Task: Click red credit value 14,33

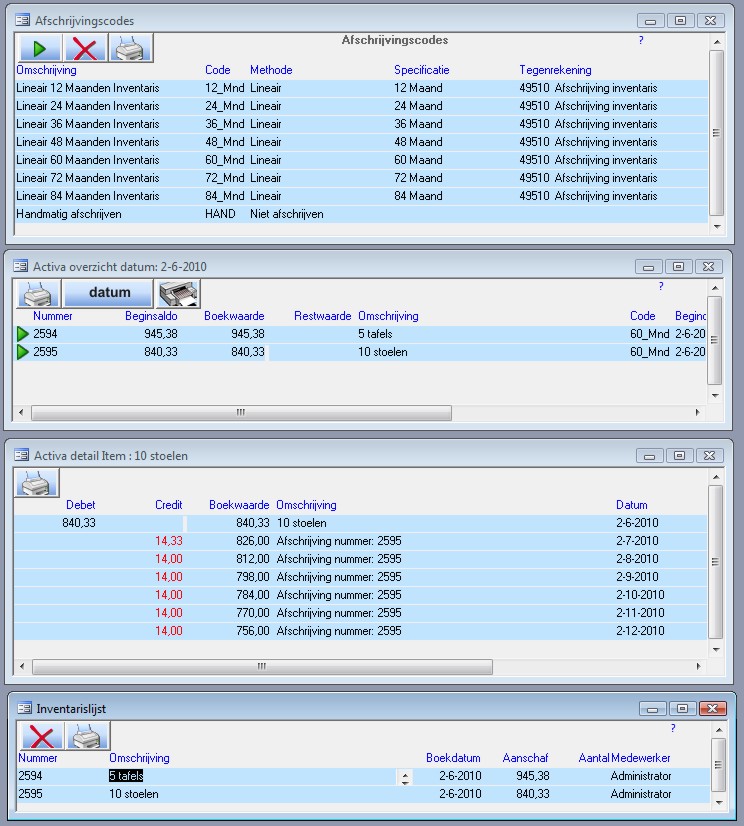Action: (x=169, y=541)
